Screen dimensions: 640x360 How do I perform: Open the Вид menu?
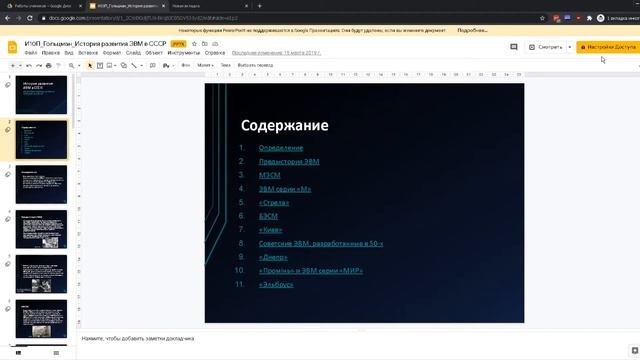[x=69, y=53]
